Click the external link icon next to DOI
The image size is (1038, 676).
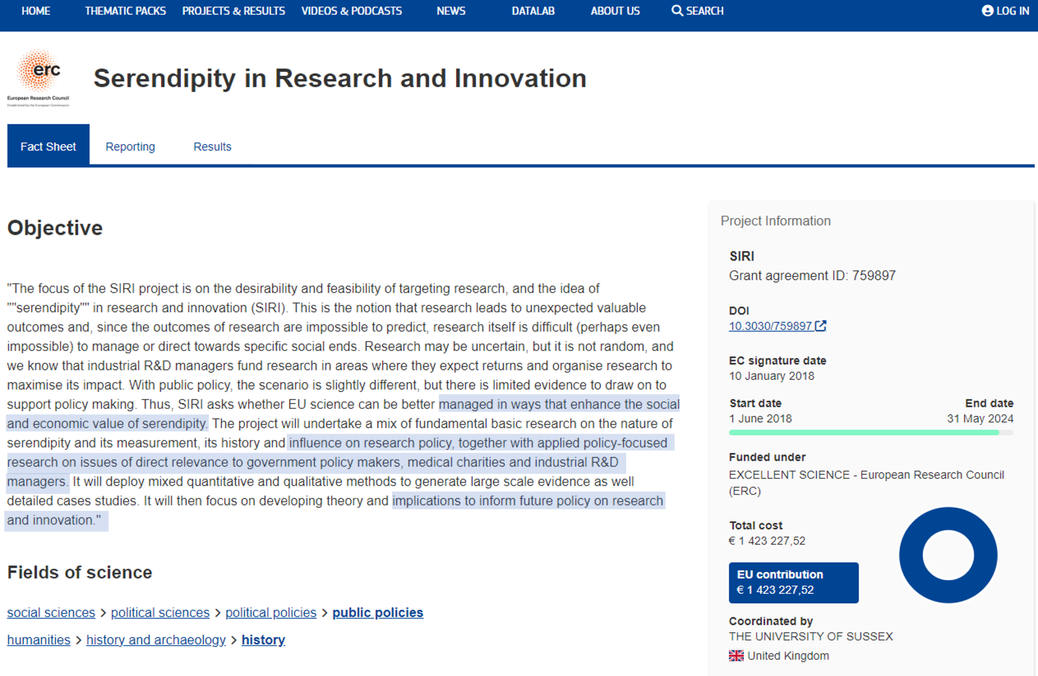tap(821, 326)
